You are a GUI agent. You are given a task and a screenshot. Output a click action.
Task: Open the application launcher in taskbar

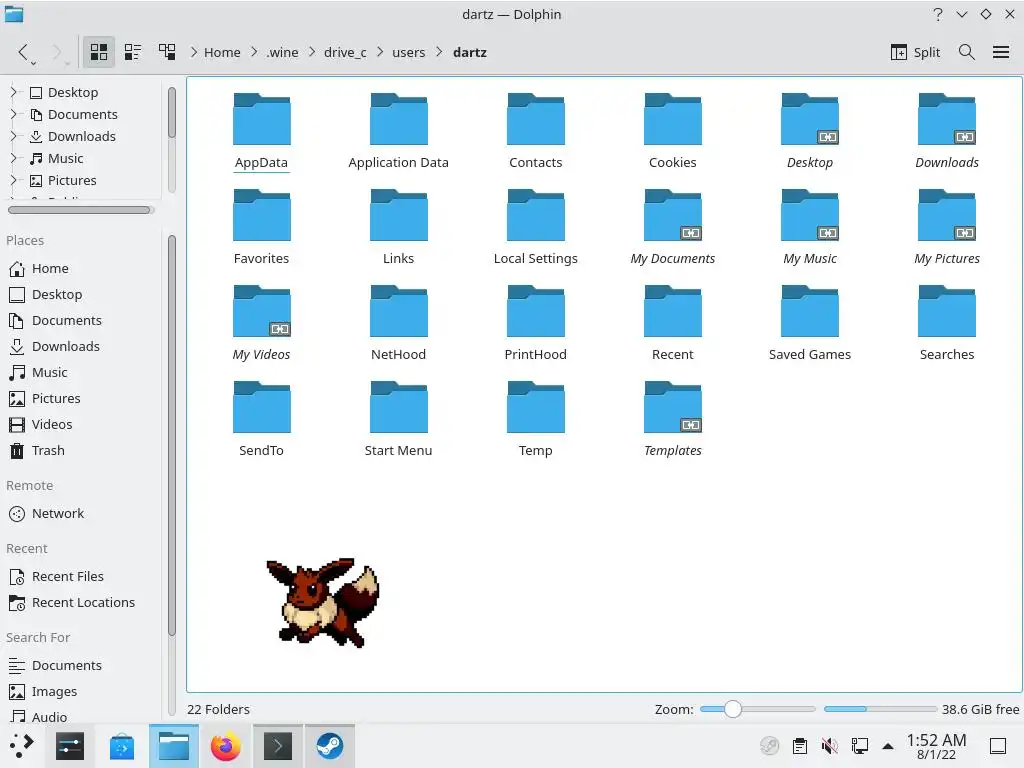(21, 746)
